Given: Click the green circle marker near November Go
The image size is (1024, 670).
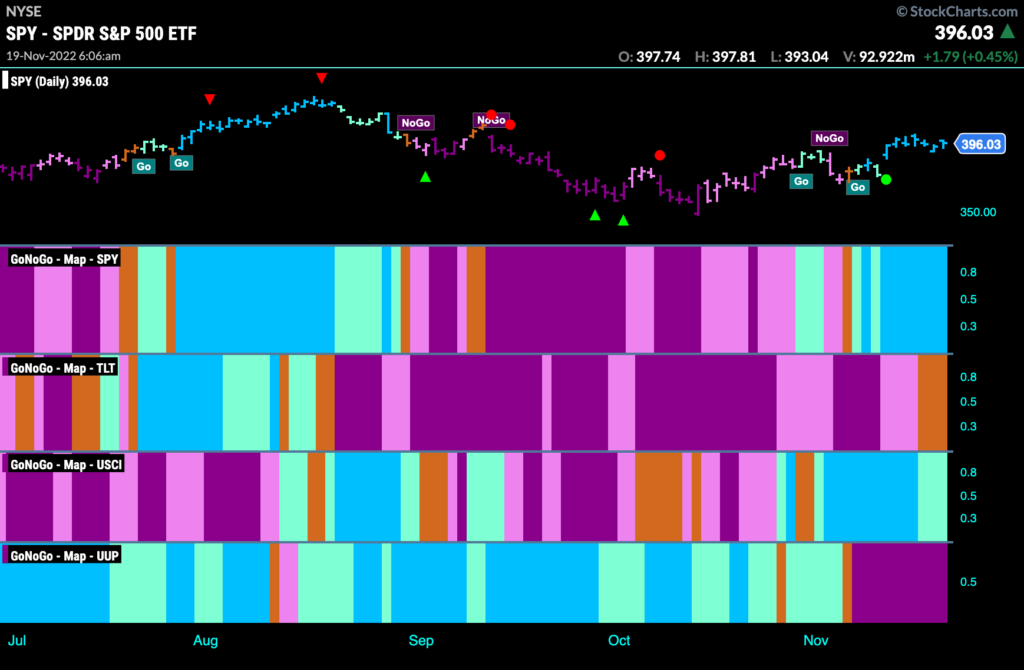Looking at the screenshot, I should pyautogui.click(x=886, y=180).
